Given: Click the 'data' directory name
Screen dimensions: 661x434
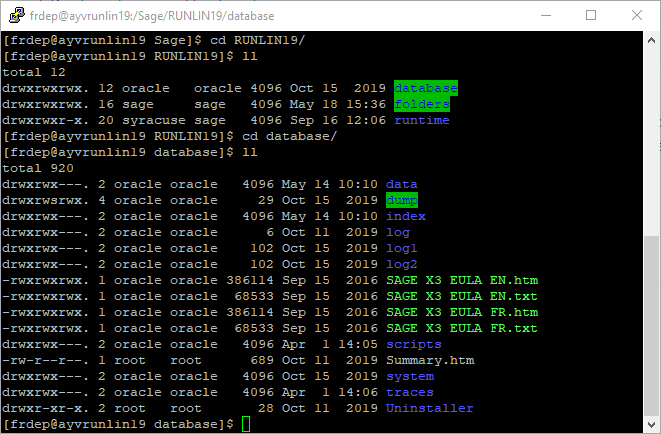Looking at the screenshot, I should pos(401,184).
